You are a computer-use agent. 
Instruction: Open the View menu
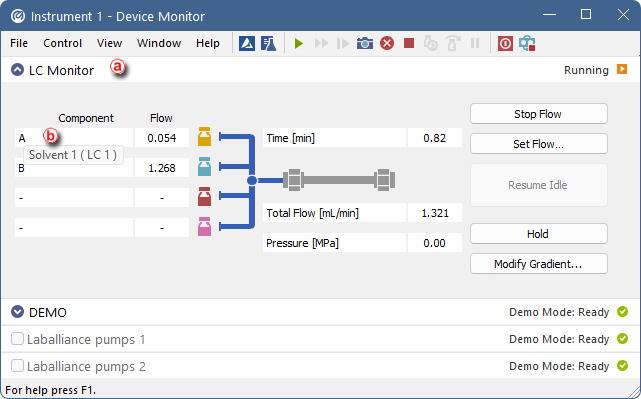tap(109, 43)
